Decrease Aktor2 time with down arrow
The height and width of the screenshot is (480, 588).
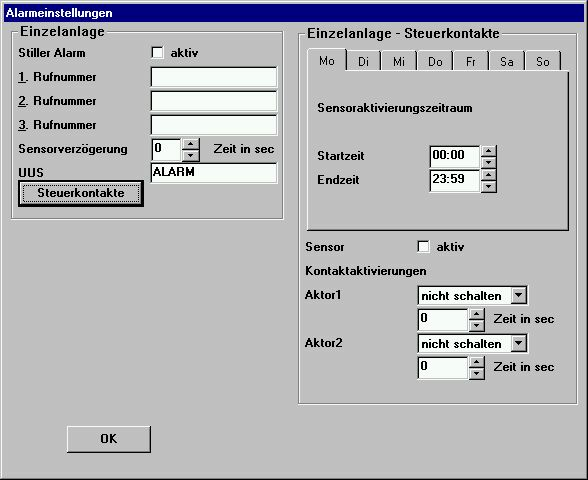[476, 374]
